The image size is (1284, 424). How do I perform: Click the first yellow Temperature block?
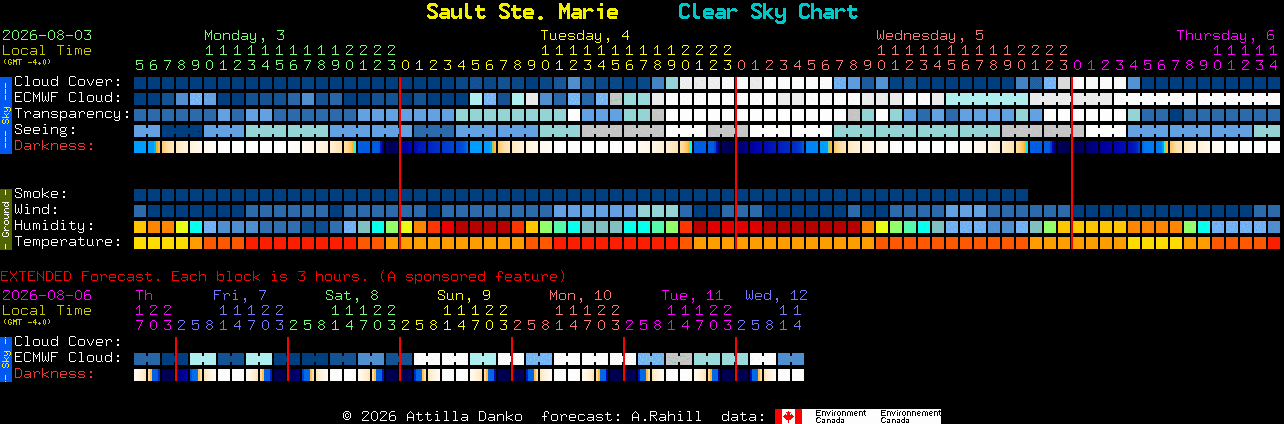pos(140,243)
